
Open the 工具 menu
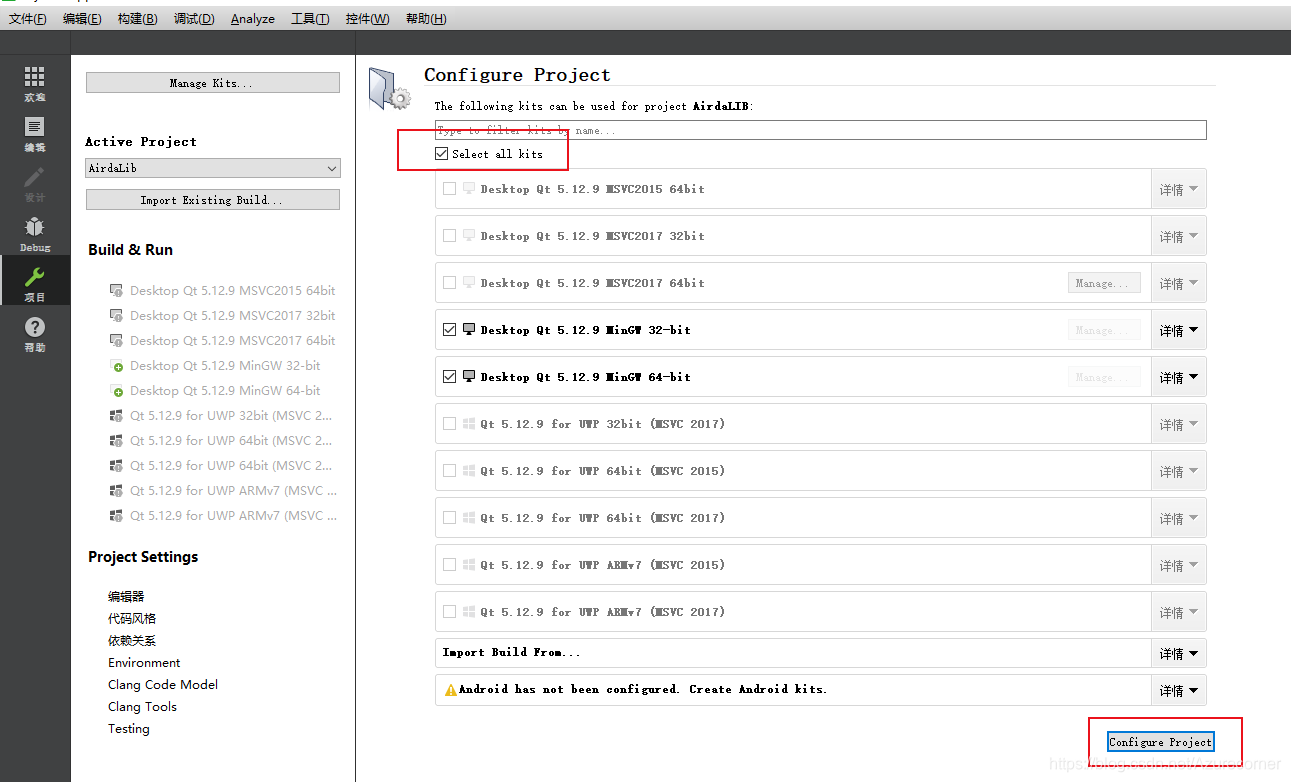click(310, 18)
